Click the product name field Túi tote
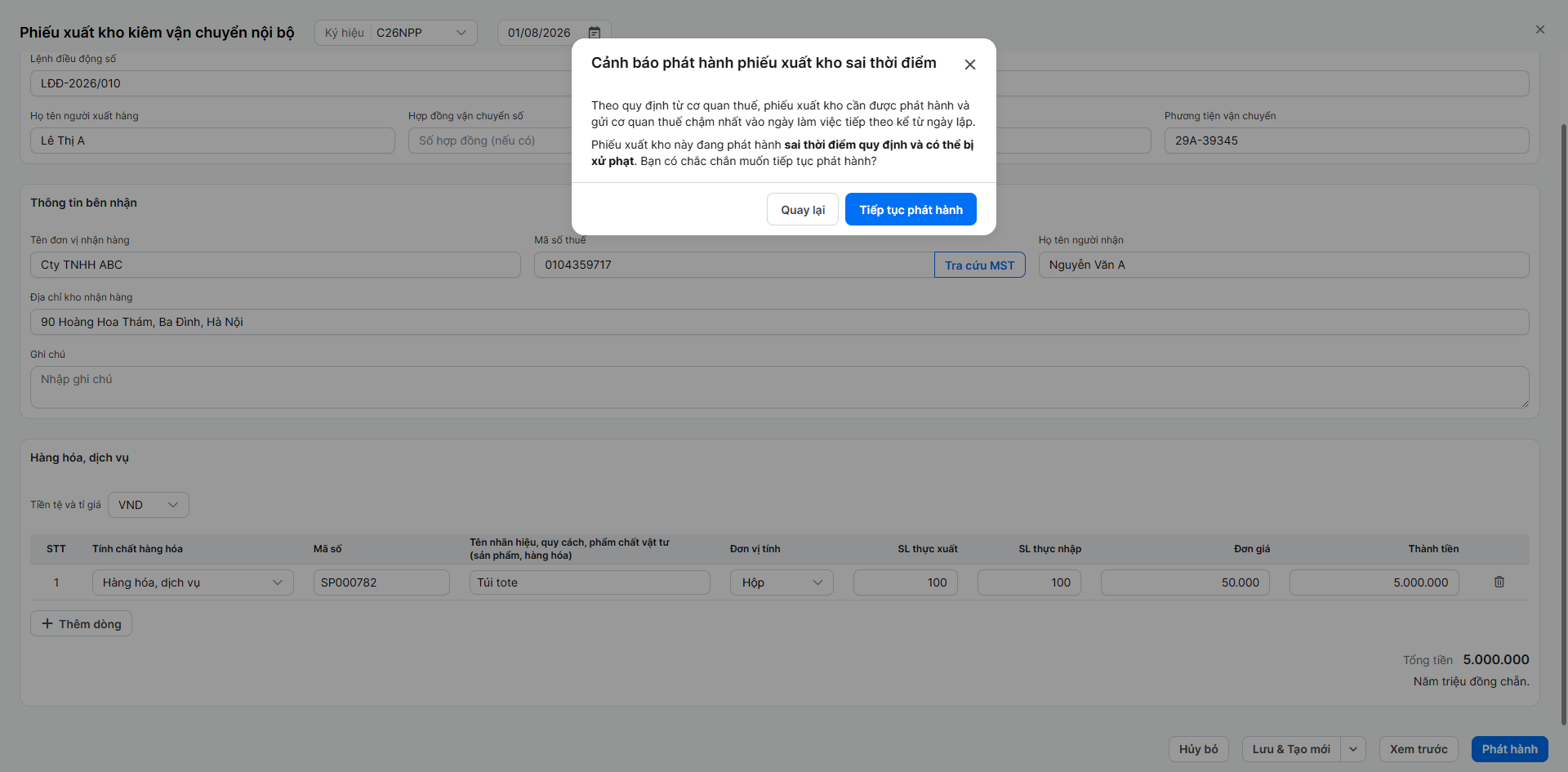Viewport: 1568px width, 772px height. click(x=590, y=582)
